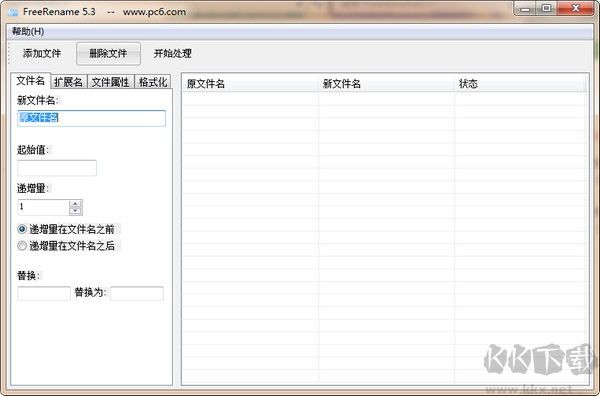Click the 开始处理 toolbar button
The height and width of the screenshot is (396, 600).
(173, 54)
